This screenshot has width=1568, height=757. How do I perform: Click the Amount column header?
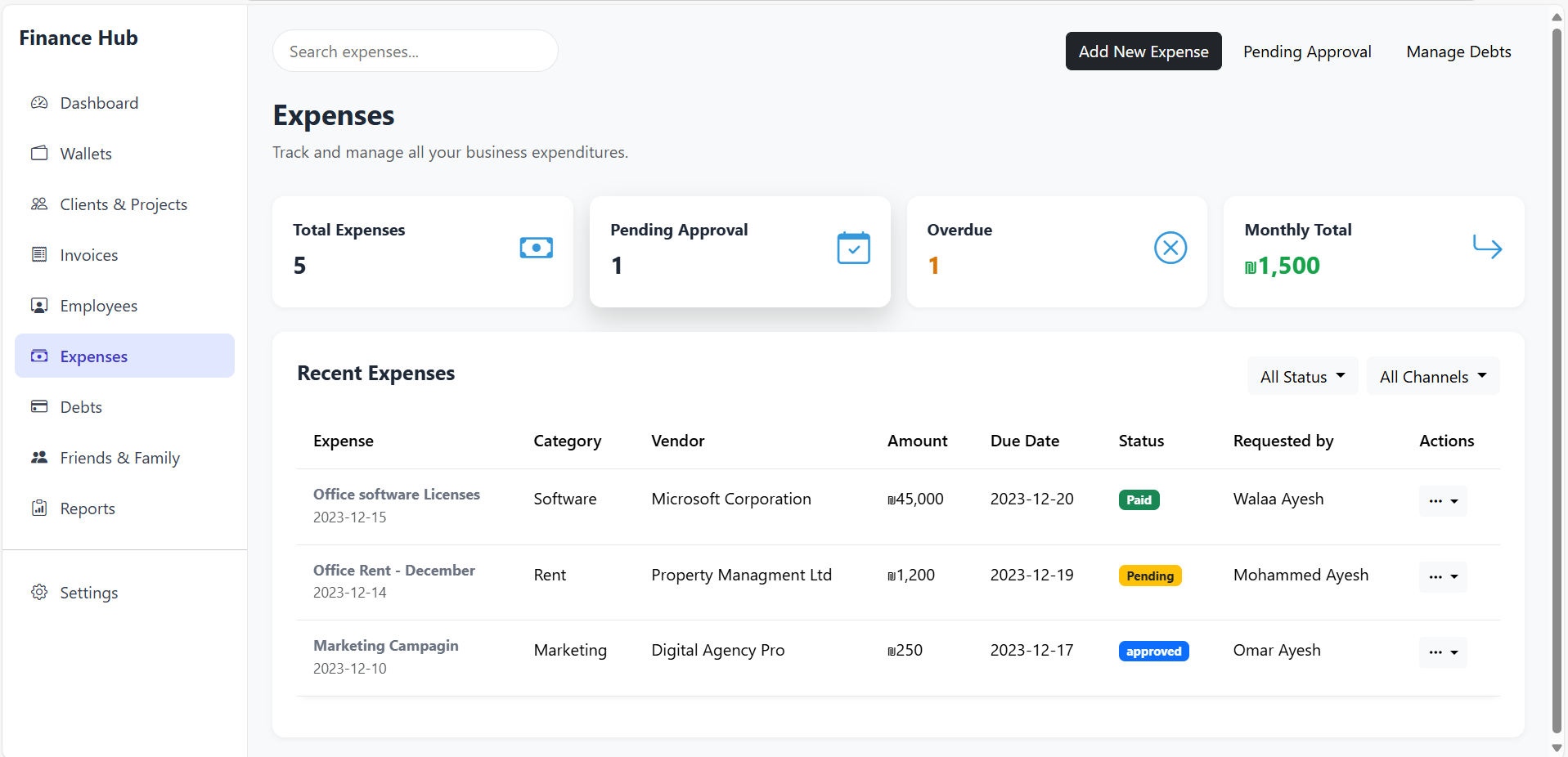tap(918, 441)
